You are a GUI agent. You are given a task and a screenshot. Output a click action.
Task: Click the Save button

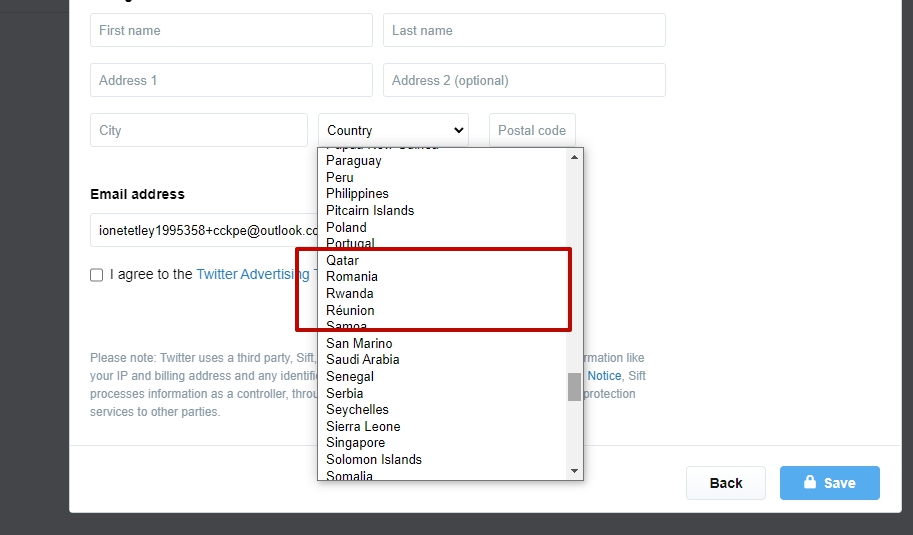(x=830, y=483)
